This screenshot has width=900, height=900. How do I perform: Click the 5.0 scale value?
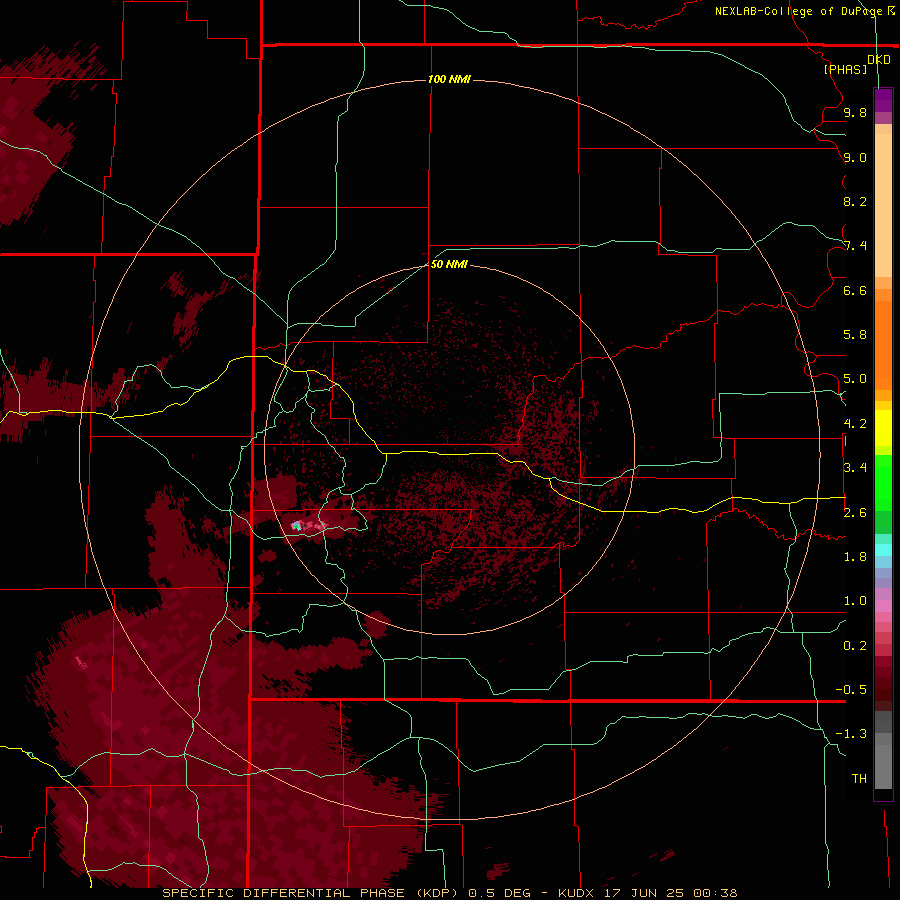point(855,379)
